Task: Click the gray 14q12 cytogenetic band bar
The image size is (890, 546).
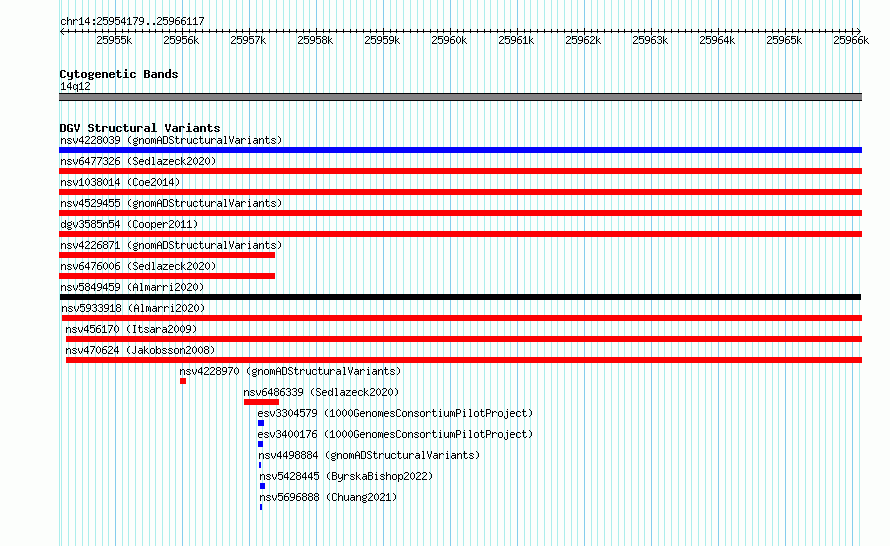Action: pyautogui.click(x=460, y=97)
